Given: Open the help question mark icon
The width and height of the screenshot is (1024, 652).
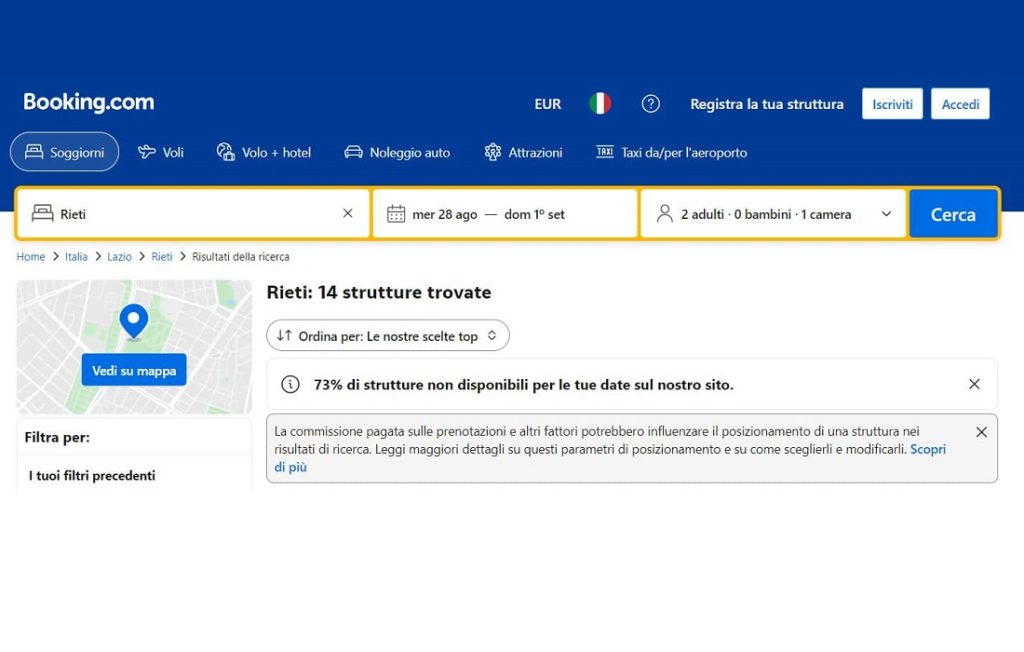Looking at the screenshot, I should 651,104.
